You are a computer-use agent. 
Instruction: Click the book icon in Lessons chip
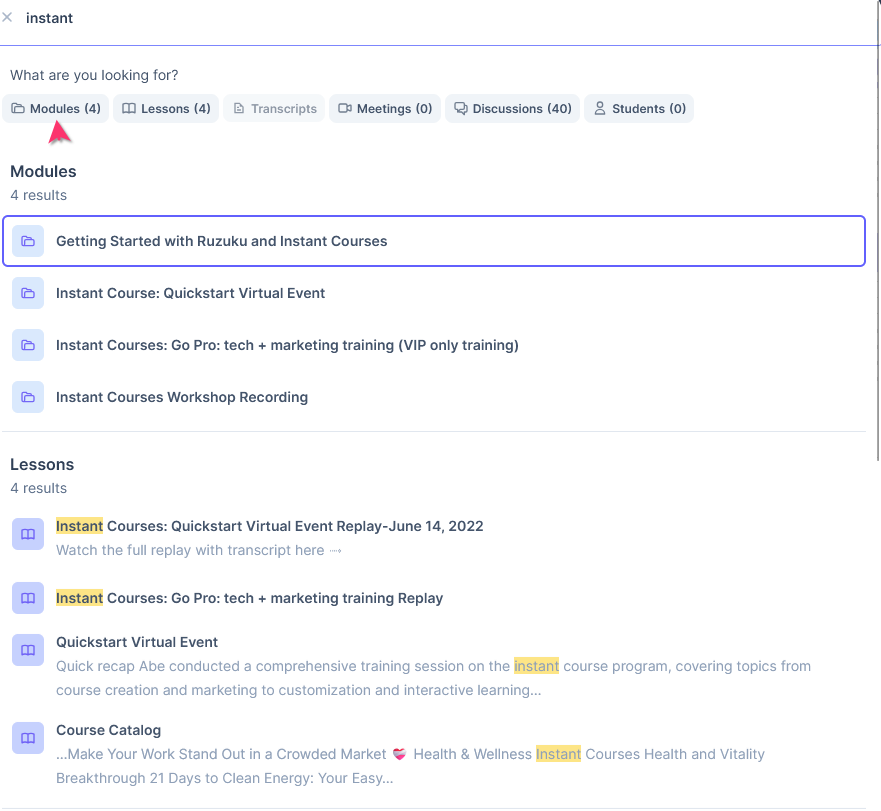click(129, 108)
